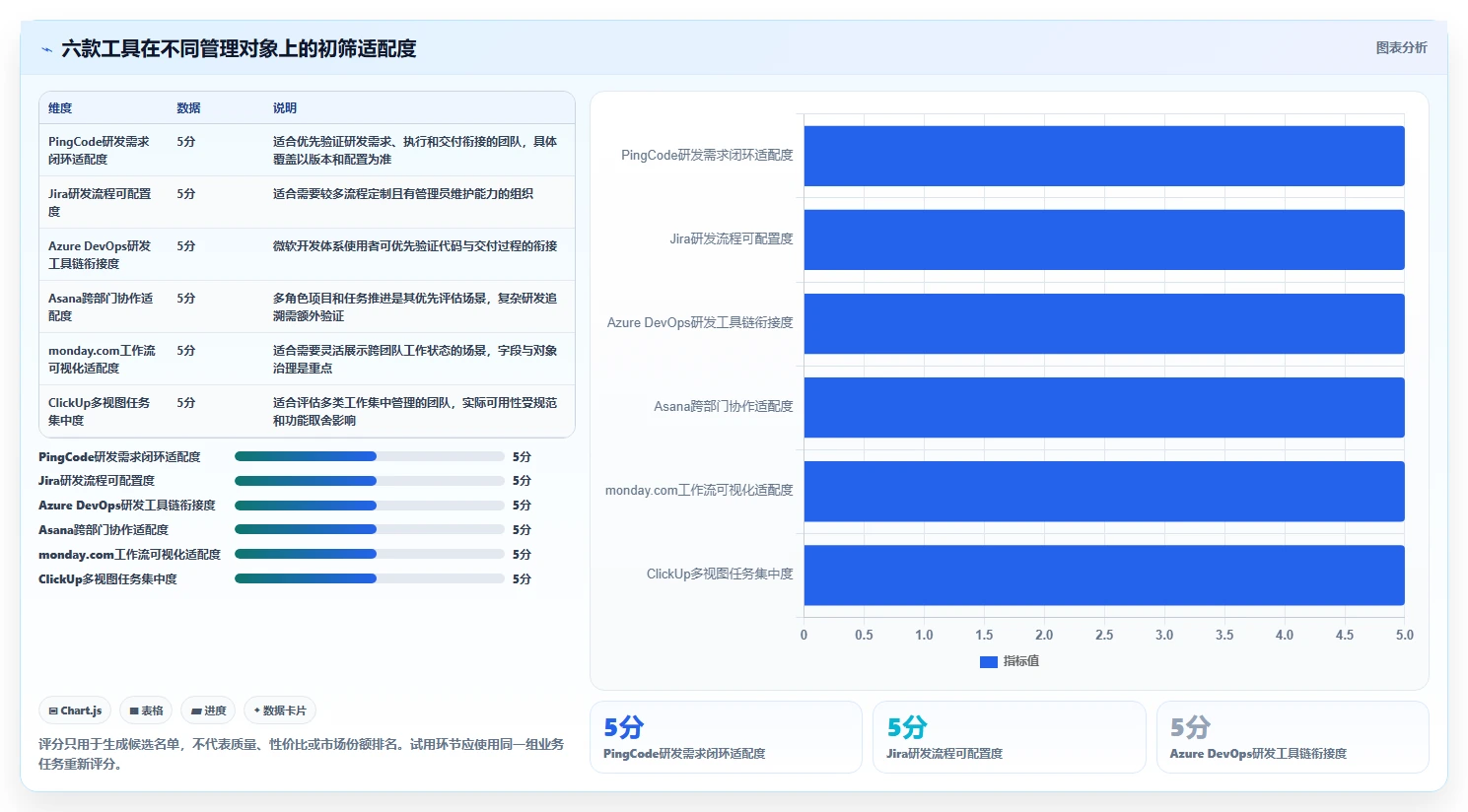1468x812 pixels.
Task: Click the 5分 value in Asana table row
Action: [186, 299]
